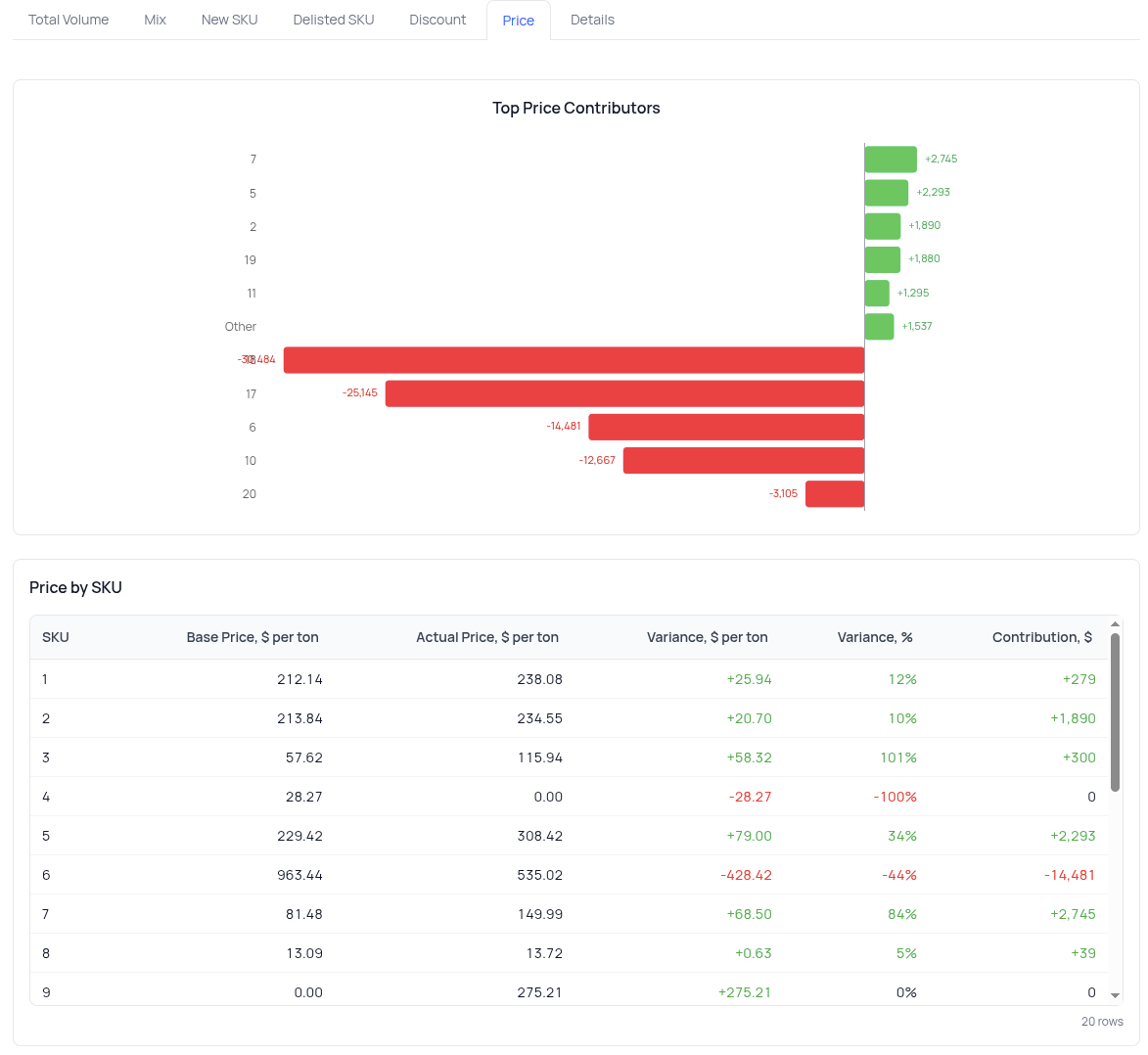Switch to the Total Volume tab

[x=69, y=20]
